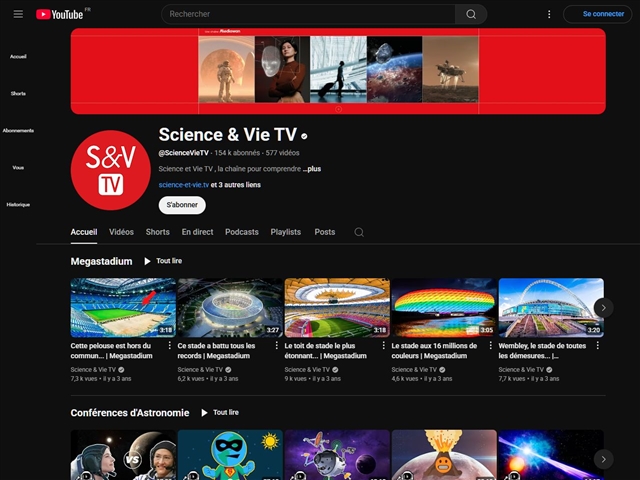This screenshot has width=640, height=480.
Task: Switch to the Shorts channel tab
Action: point(158,232)
